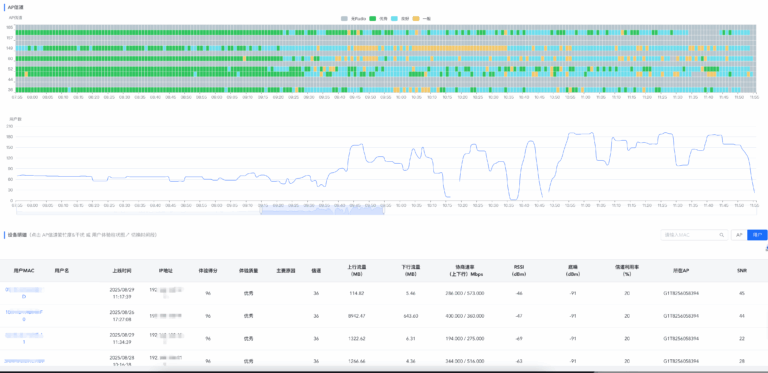
Task: Click the 用户MAC column header
Action: tap(24, 270)
